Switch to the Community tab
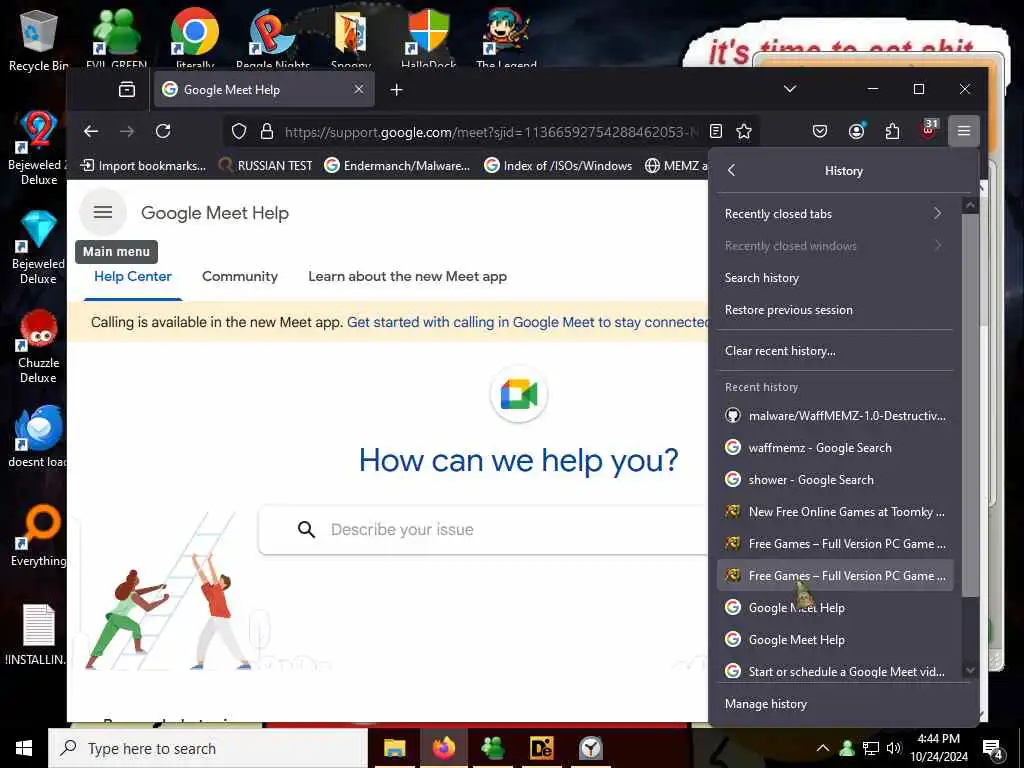This screenshot has height=768, width=1024. 240,276
